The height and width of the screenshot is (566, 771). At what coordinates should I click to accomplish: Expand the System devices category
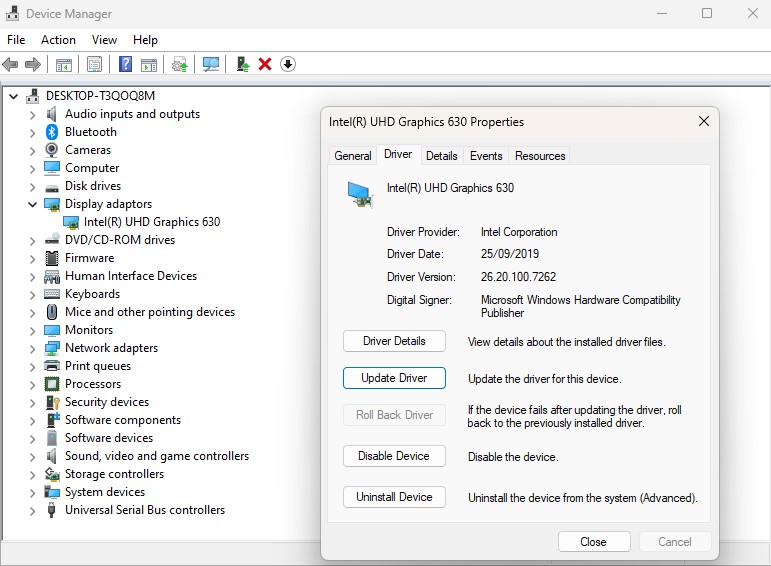click(32, 492)
